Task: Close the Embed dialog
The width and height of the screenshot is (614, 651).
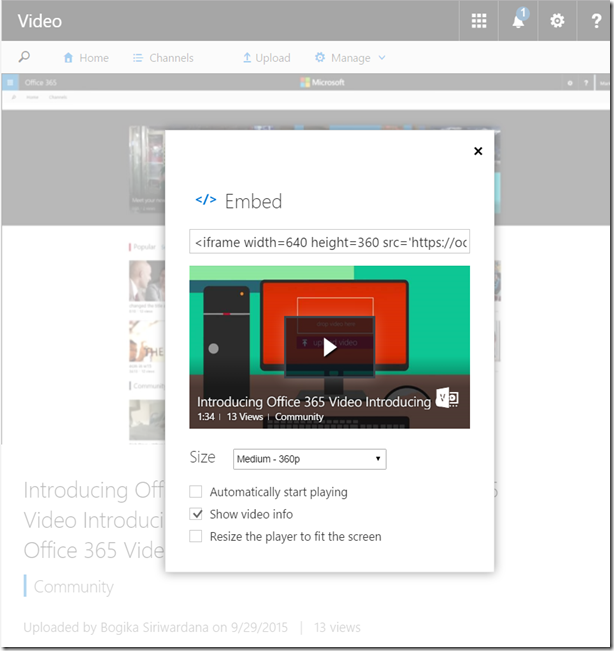Action: coord(478,151)
